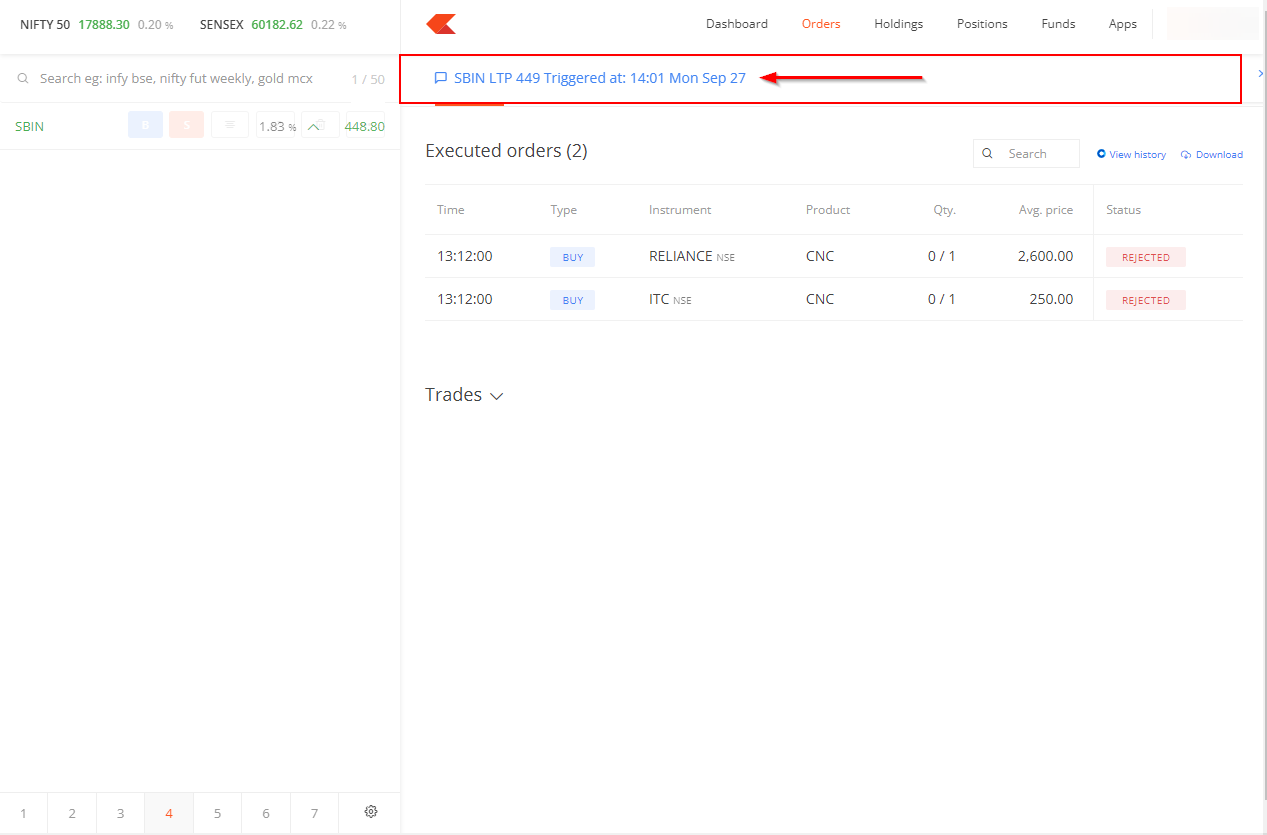This screenshot has height=835, width=1267.
Task: Click the 0 / 1 quantity of RELIANCE order
Action: (x=942, y=256)
